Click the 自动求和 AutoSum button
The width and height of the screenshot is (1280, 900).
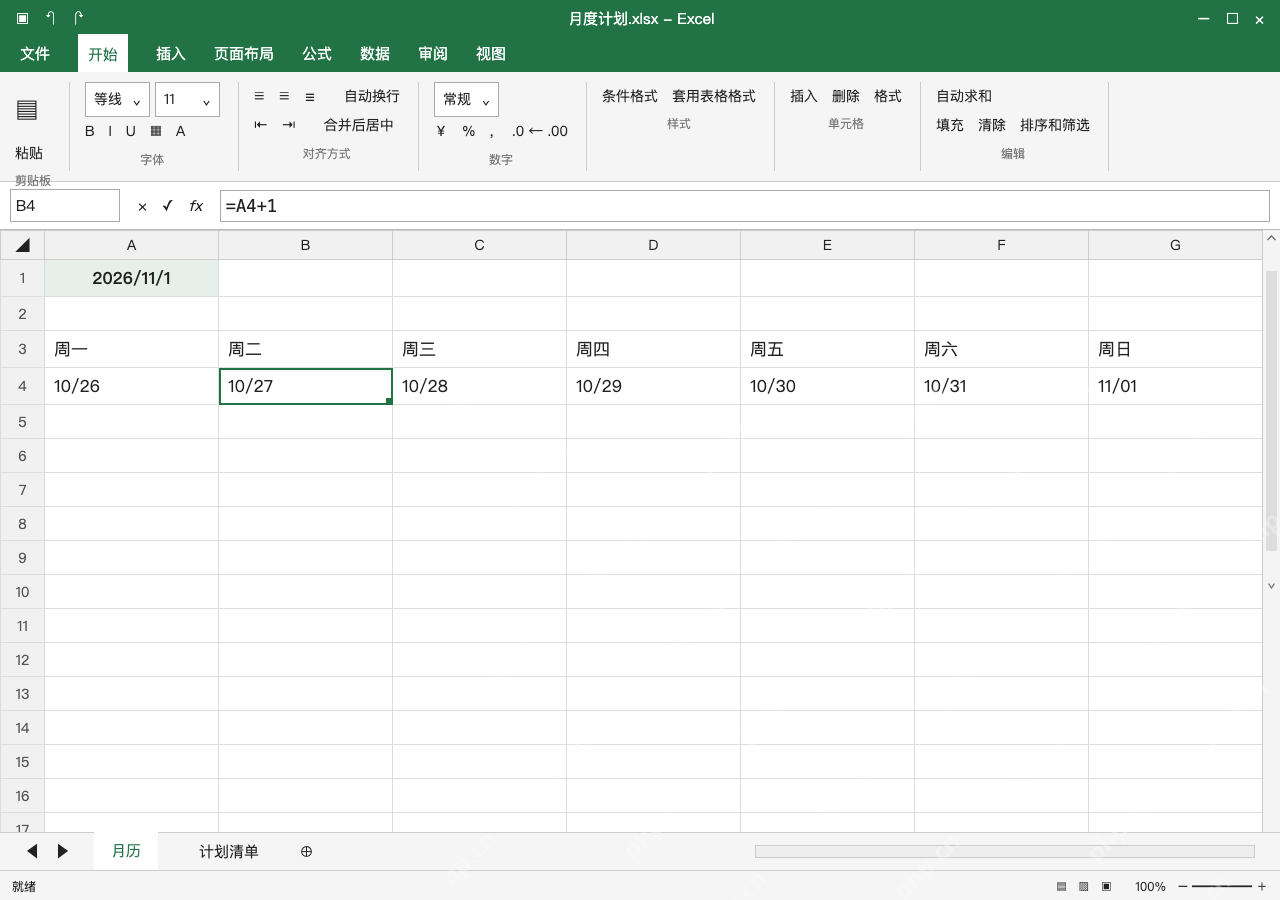pyautogui.click(x=964, y=96)
